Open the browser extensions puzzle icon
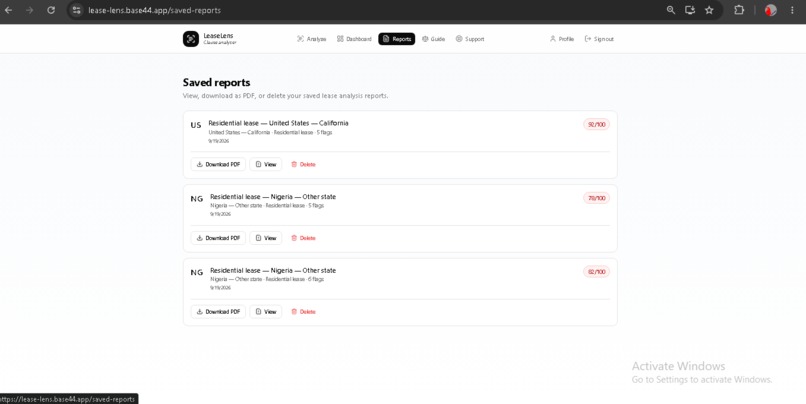 click(x=739, y=10)
